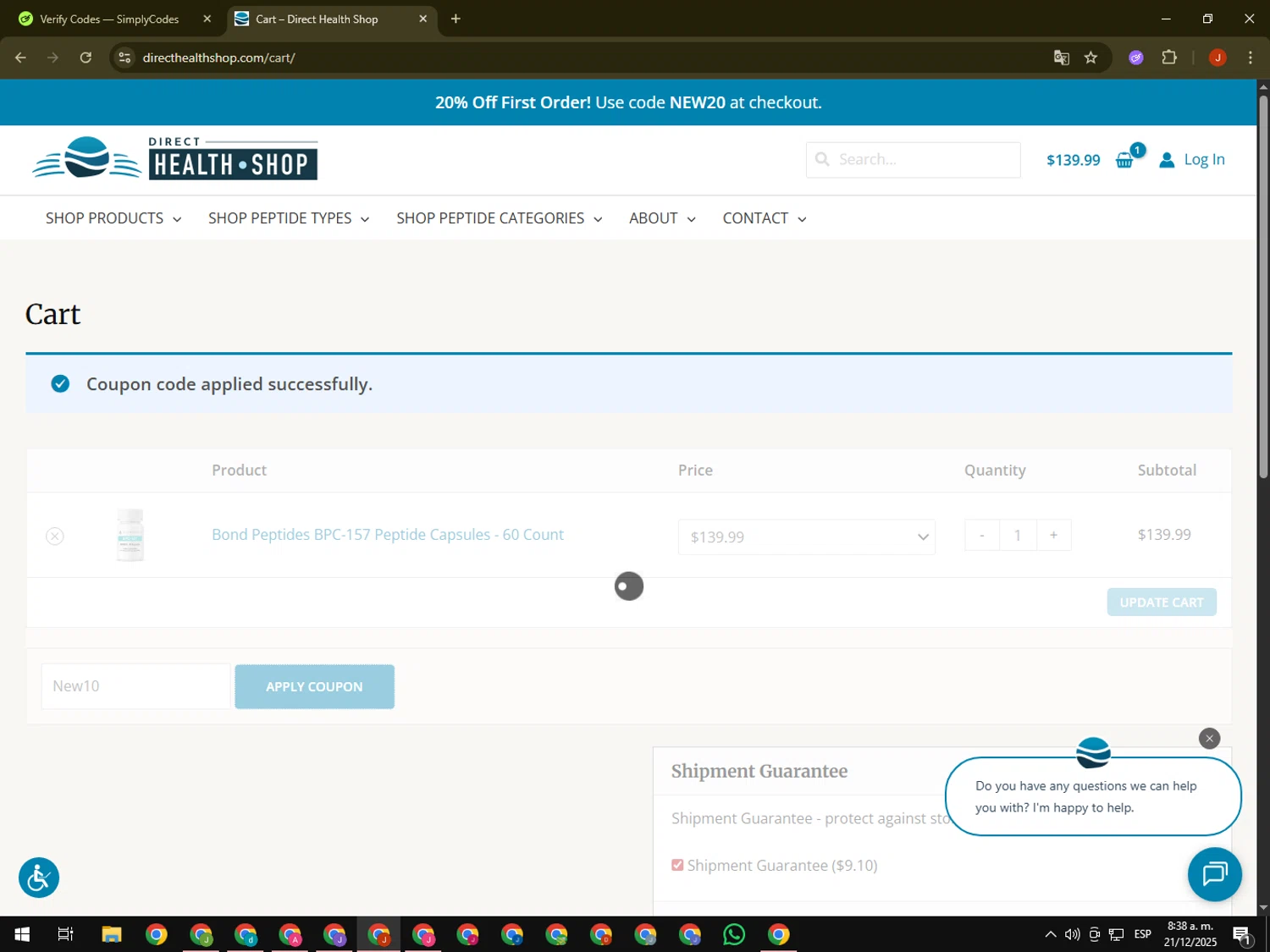Click the browser address bar URL

pos(218,58)
